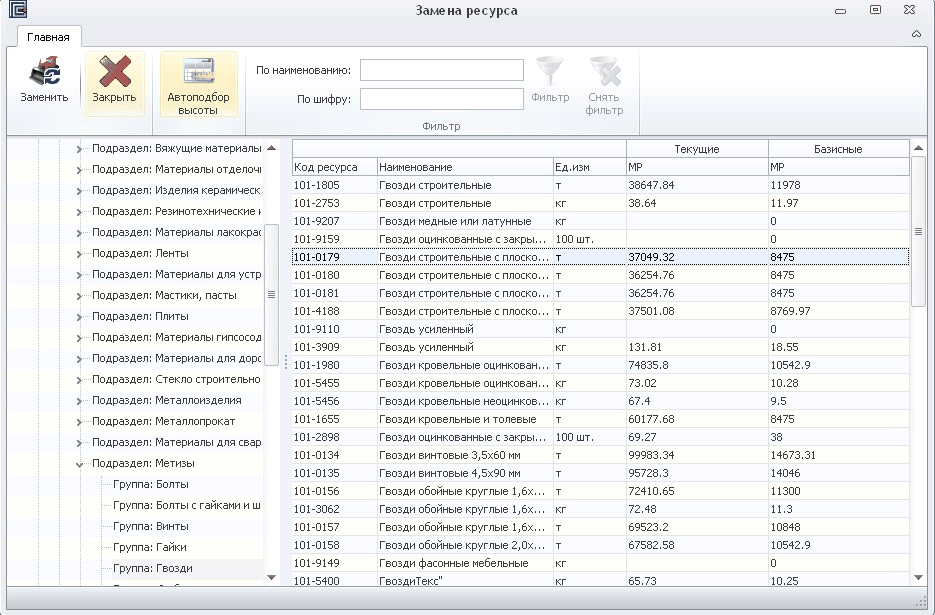Collapse the ribbon using the top-right chevron

[x=916, y=34]
